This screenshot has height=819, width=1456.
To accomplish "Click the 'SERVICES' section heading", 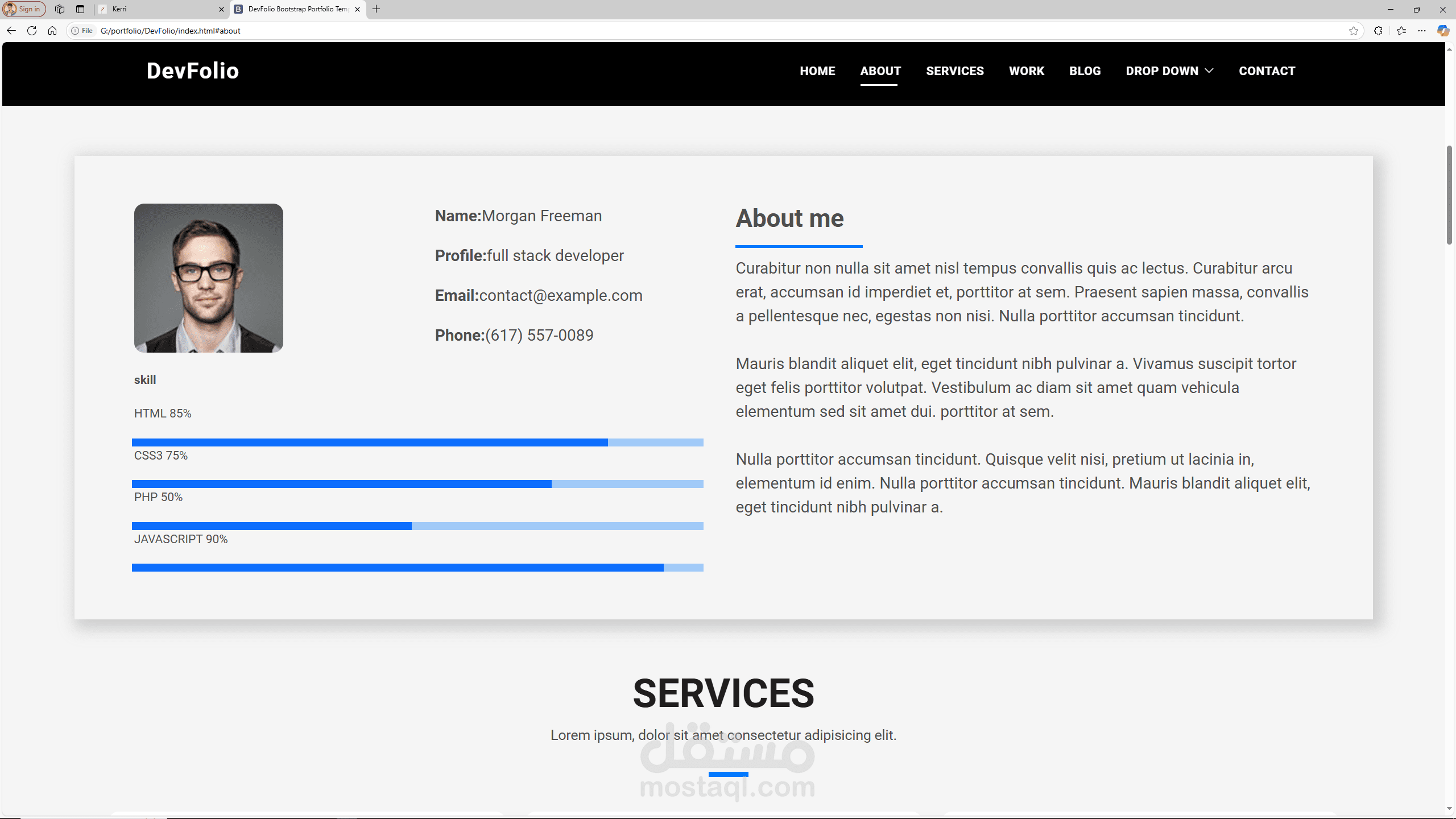I will tap(723, 693).
